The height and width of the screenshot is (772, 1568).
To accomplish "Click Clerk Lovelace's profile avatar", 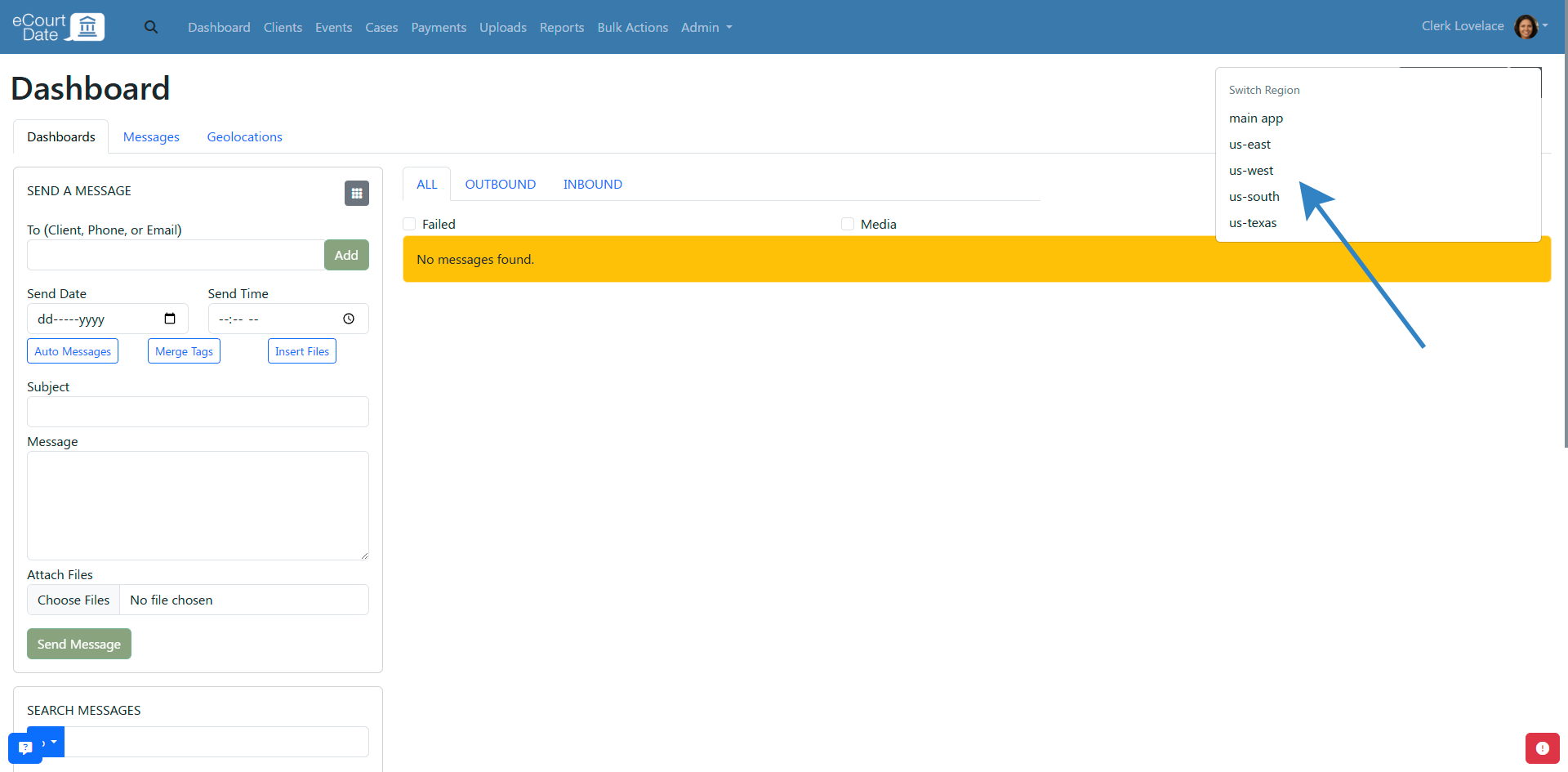I will [x=1526, y=27].
